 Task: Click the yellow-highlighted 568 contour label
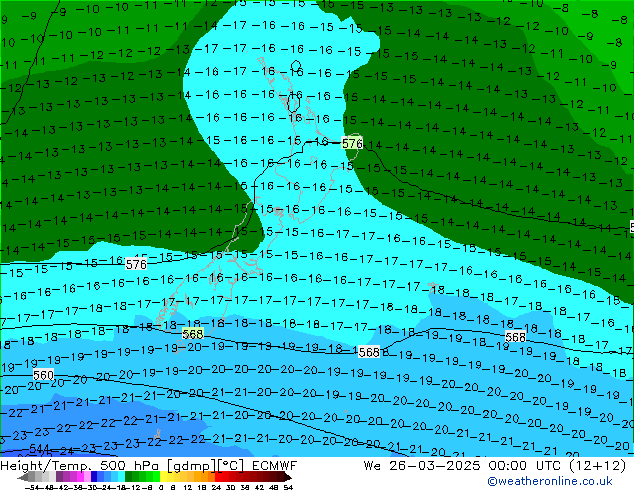click(193, 334)
